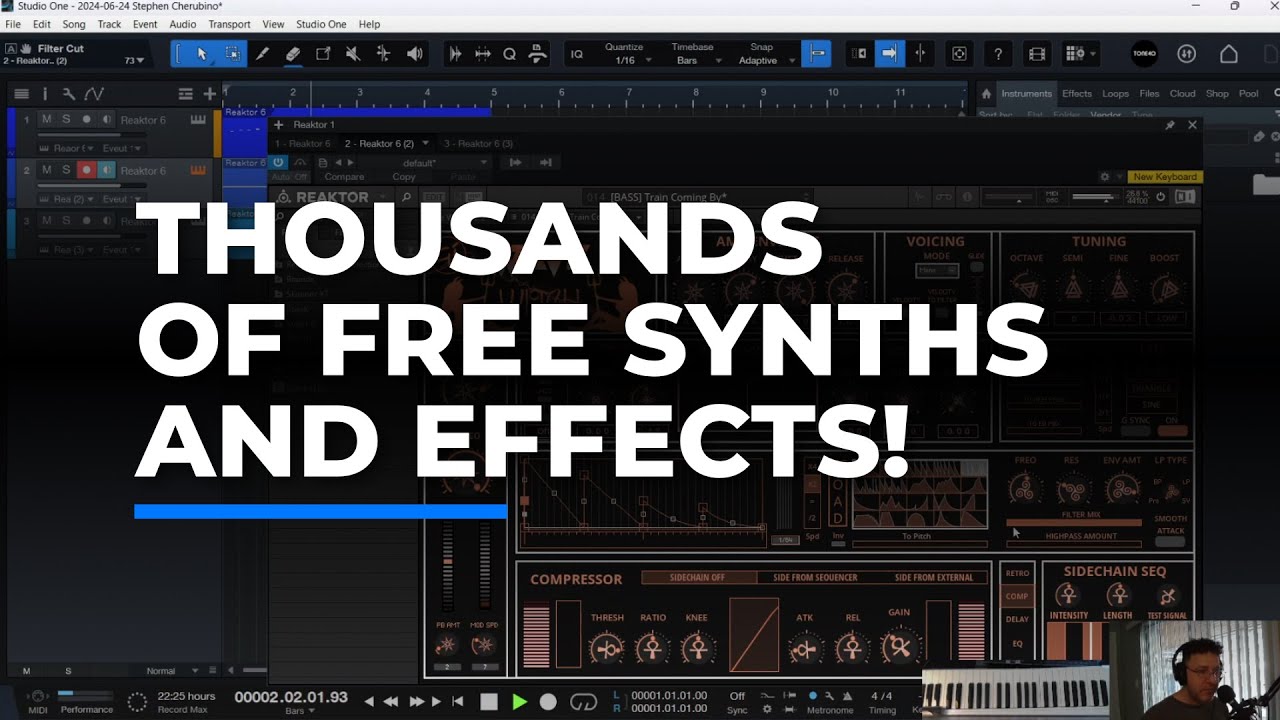Click the Compare button
1280x720 pixels.
pos(344,177)
